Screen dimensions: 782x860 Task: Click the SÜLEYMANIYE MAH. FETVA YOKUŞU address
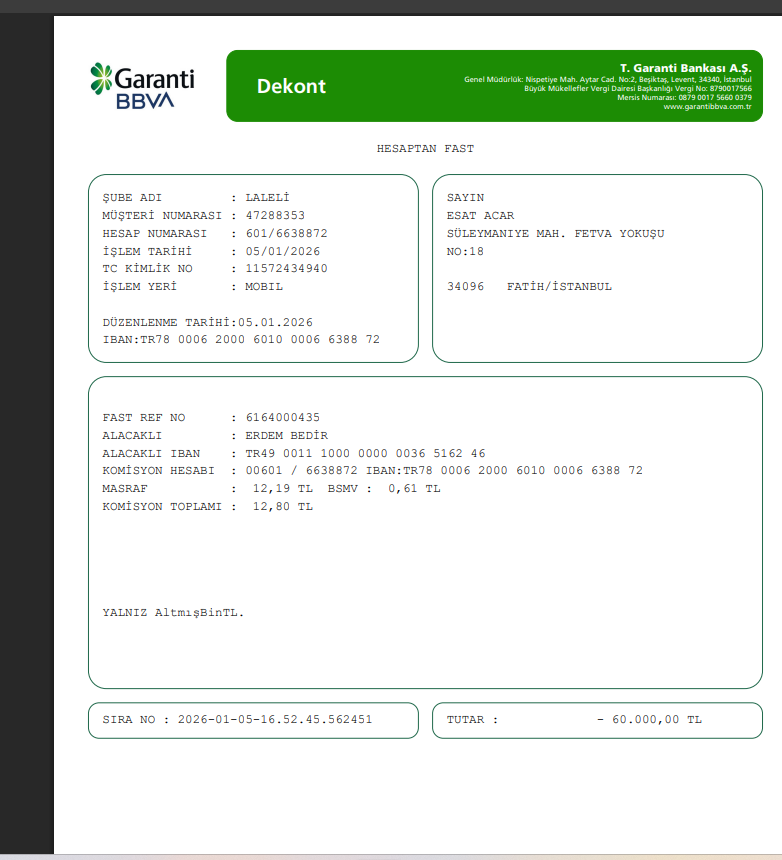[x=556, y=234]
